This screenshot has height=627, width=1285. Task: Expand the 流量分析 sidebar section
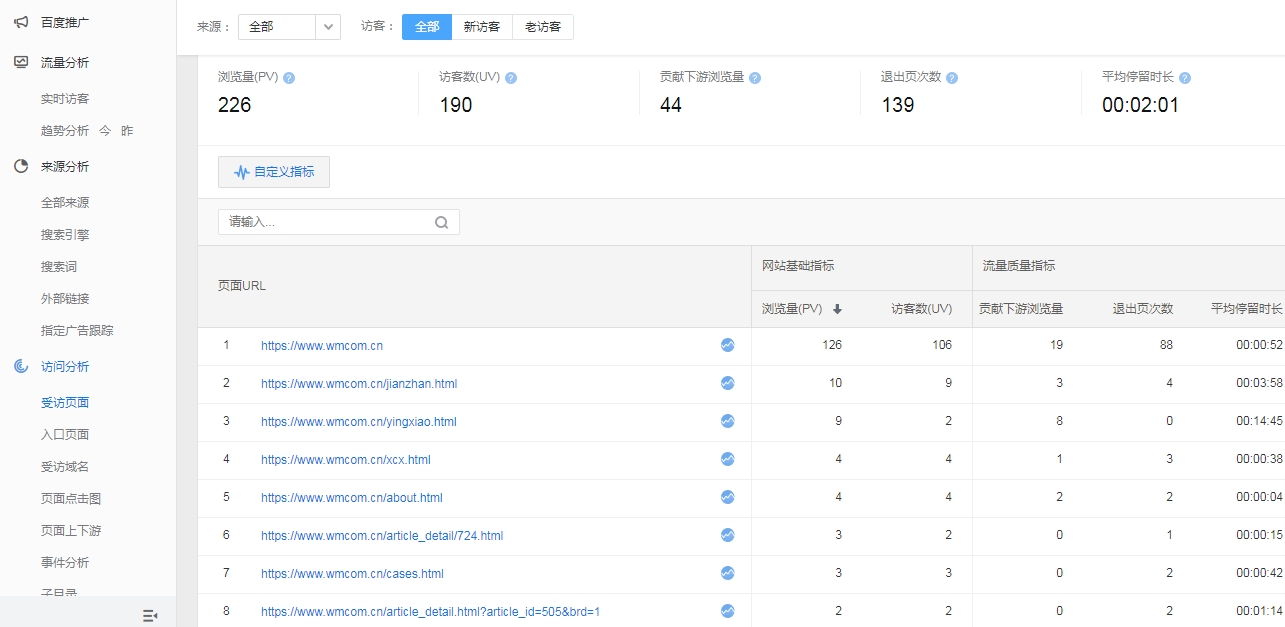[65, 63]
